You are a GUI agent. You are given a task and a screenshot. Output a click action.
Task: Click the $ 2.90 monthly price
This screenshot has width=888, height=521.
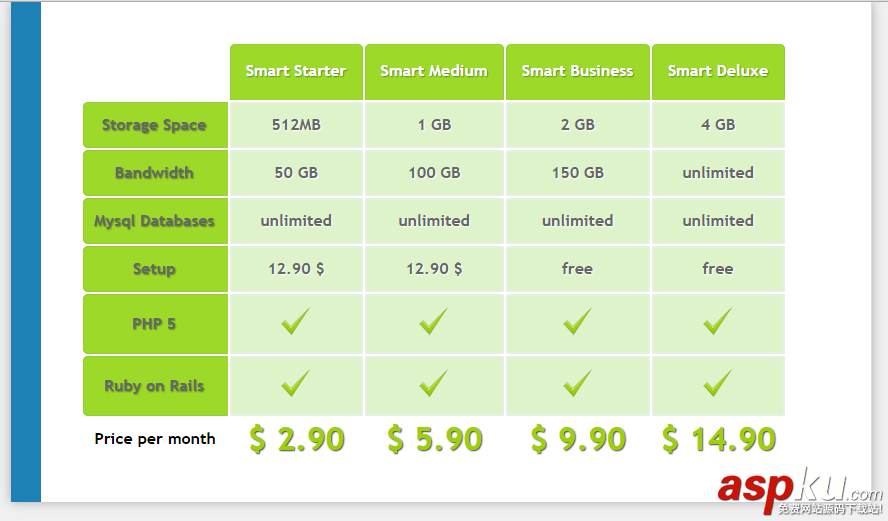(x=297, y=439)
